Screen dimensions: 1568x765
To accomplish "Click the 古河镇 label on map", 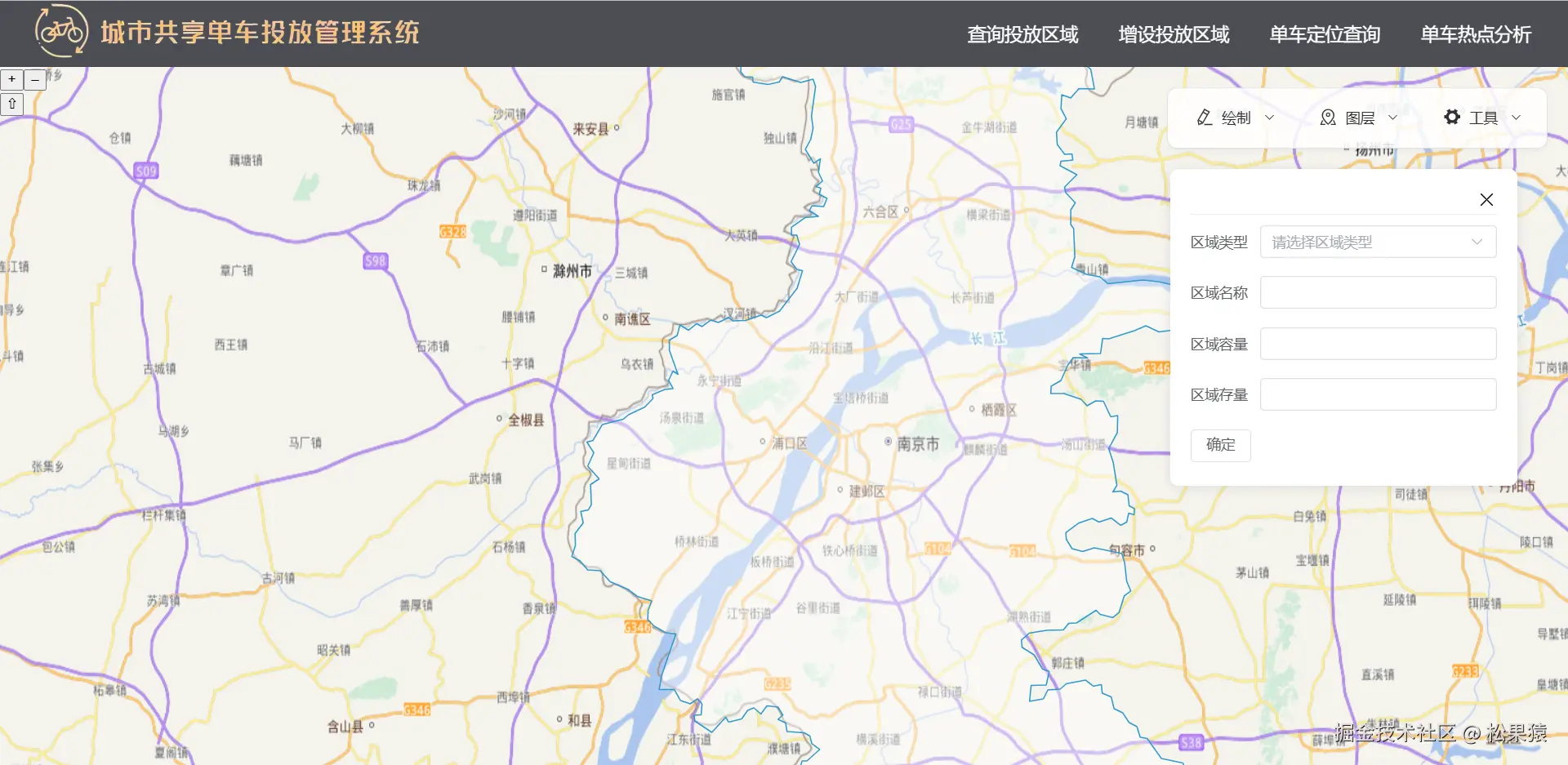I will tap(278, 578).
